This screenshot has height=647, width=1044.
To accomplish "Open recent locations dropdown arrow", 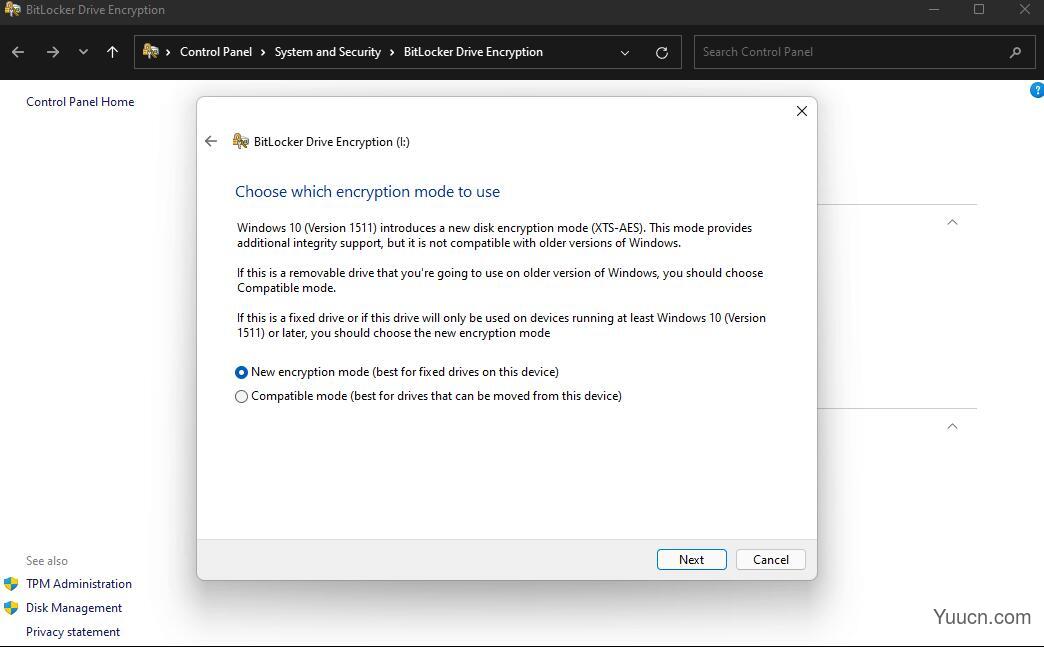I will (x=83, y=52).
